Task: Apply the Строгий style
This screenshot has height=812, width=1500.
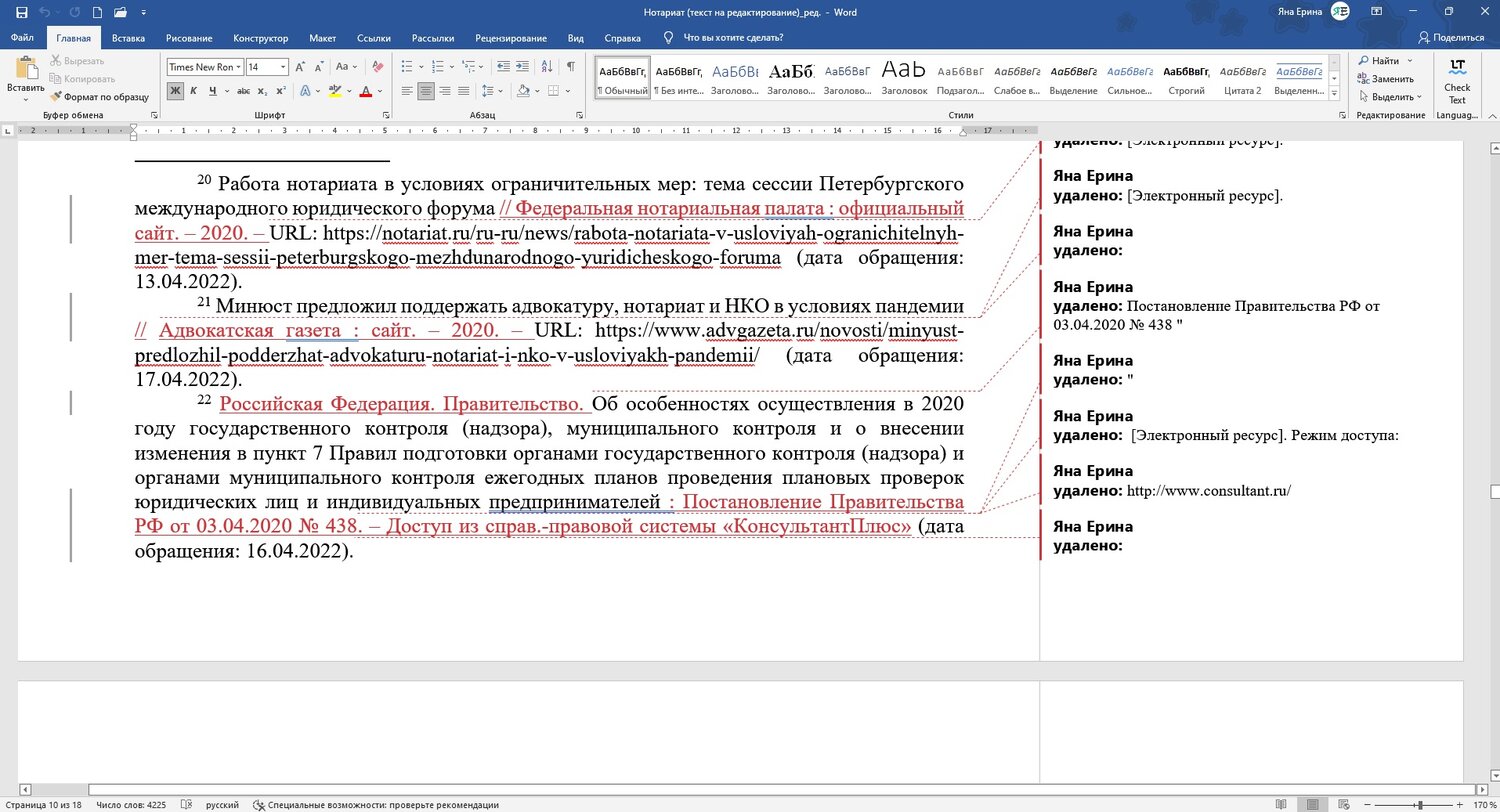Action: pyautogui.click(x=1187, y=79)
